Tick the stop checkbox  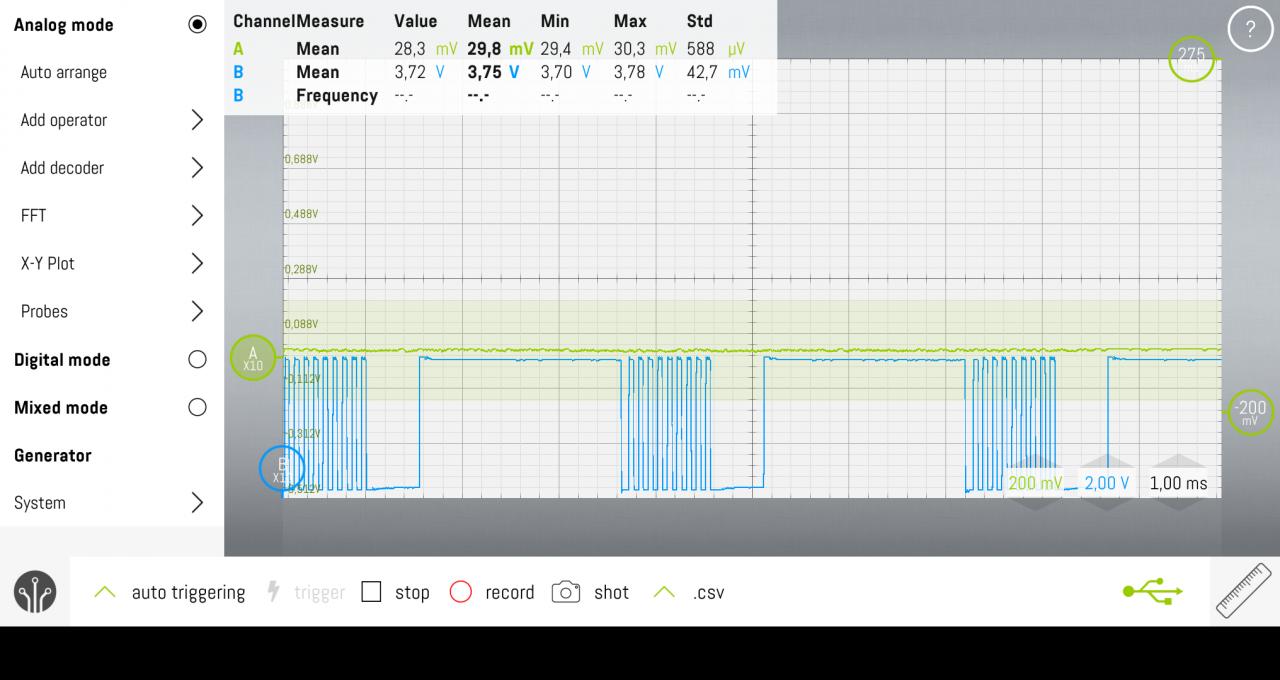point(371,592)
